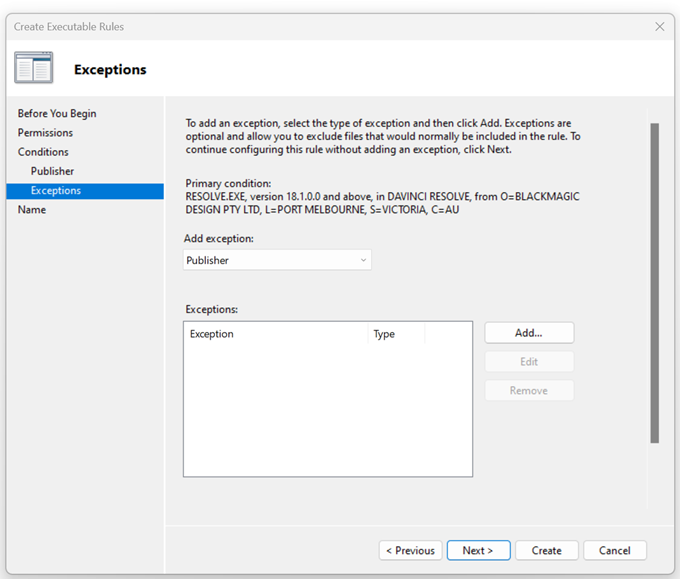Expand the Add exception Publisher dropdown
The image size is (680, 579).
point(277,260)
